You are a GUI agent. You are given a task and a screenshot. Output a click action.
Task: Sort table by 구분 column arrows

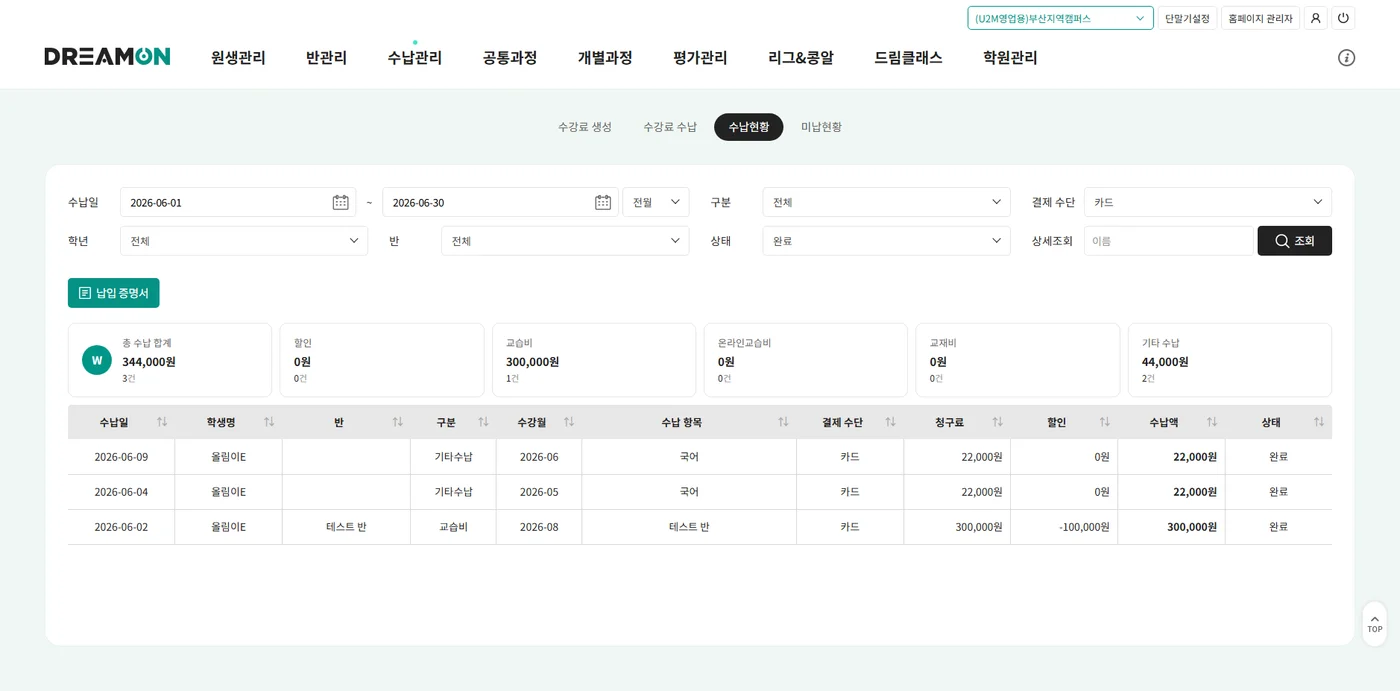(x=483, y=422)
